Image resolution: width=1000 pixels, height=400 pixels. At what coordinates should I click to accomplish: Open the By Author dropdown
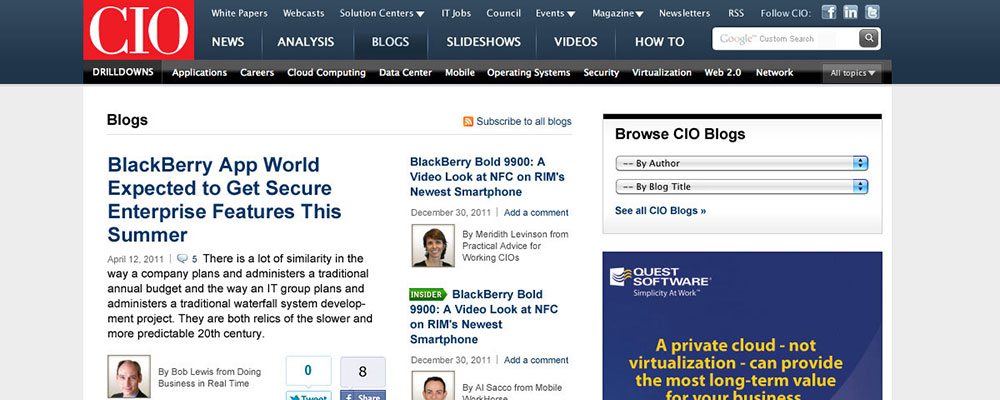[742, 163]
